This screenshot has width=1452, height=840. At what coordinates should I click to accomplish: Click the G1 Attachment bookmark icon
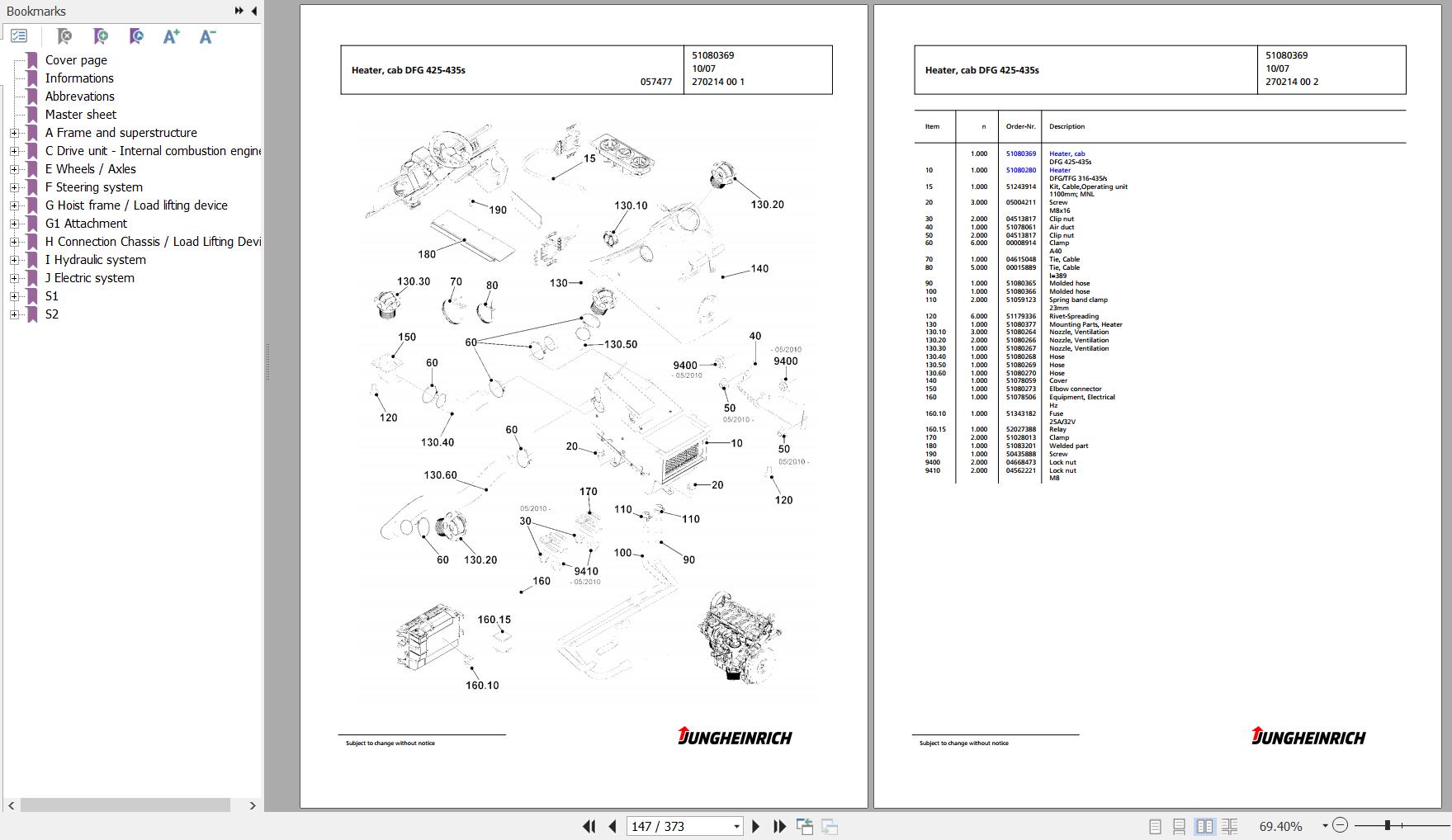point(32,224)
